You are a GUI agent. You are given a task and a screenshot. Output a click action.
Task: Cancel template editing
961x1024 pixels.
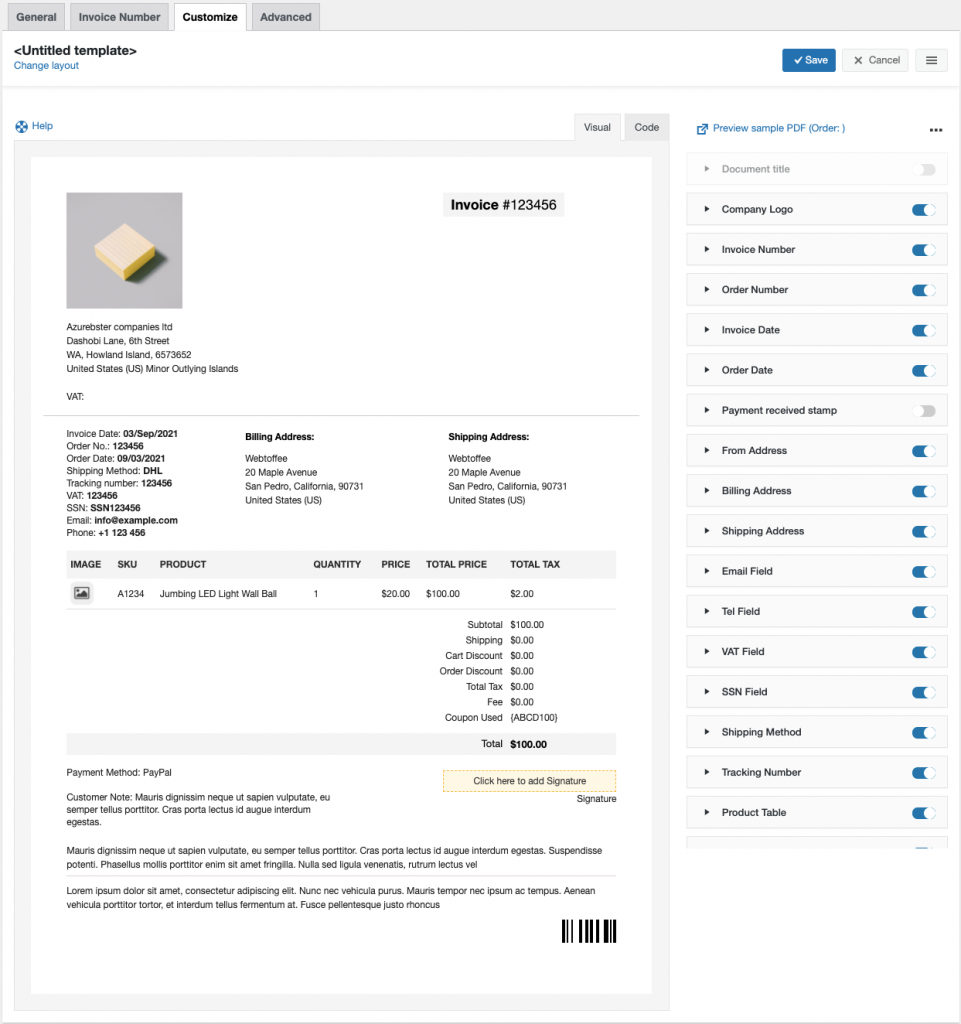tap(875, 60)
